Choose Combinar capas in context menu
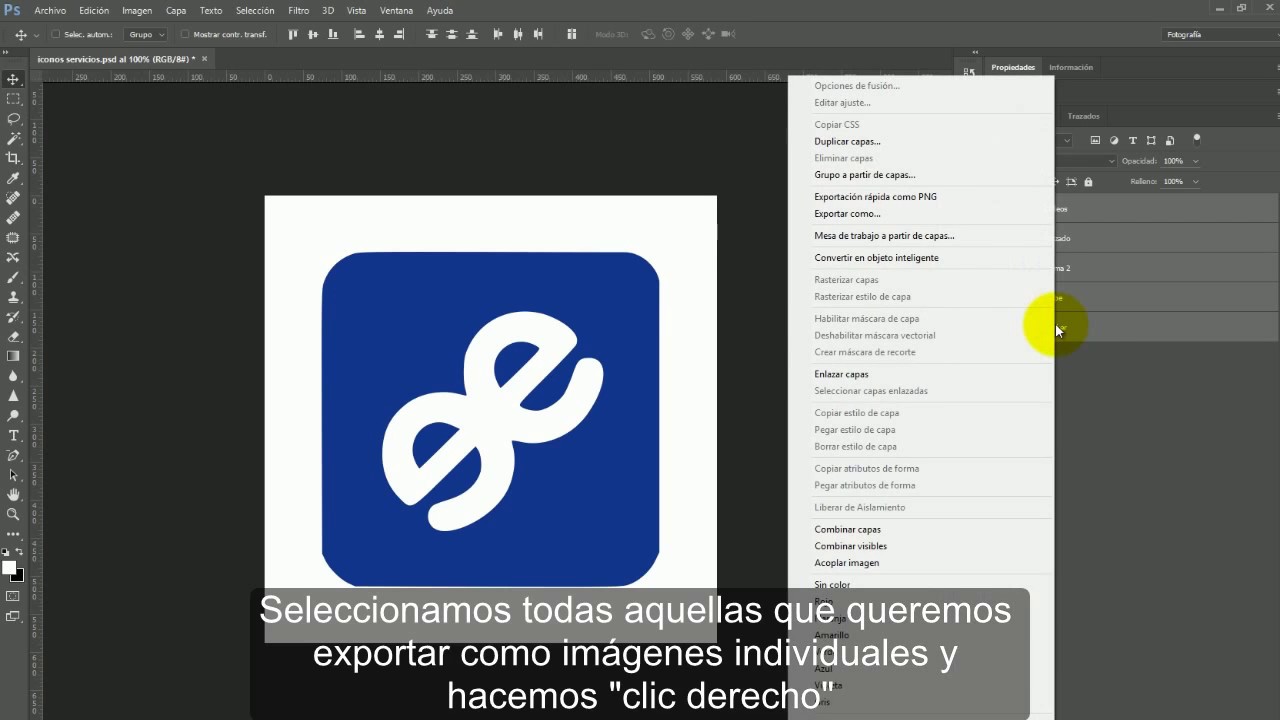 pos(847,530)
